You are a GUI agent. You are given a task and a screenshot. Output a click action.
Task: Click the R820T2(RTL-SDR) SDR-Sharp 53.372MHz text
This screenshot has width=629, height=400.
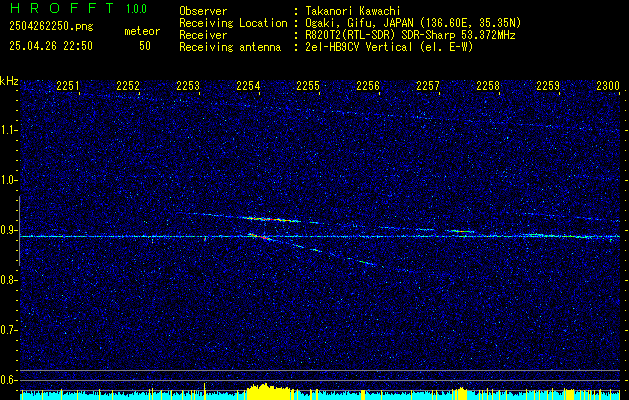coord(410,35)
